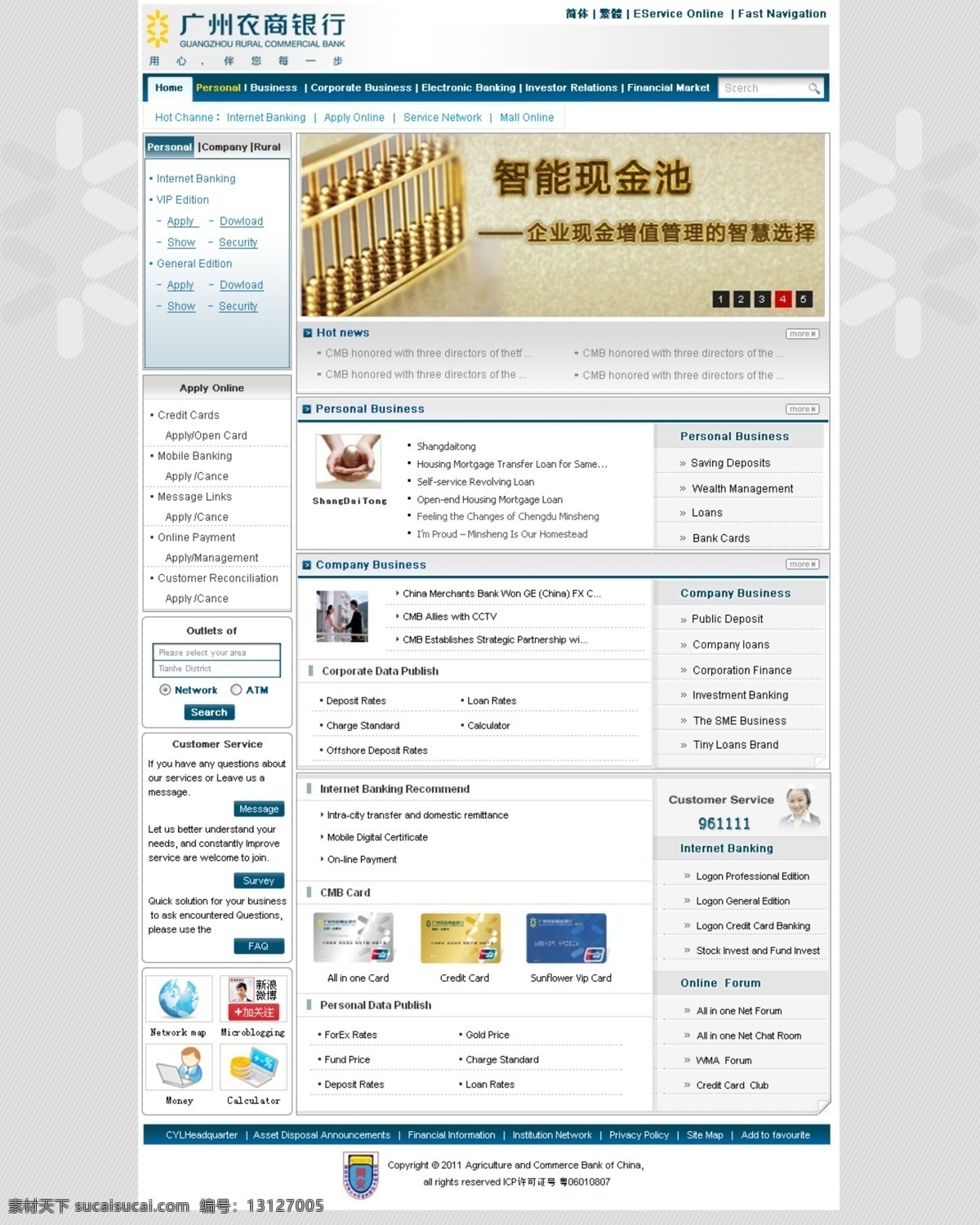The height and width of the screenshot is (1225, 980).
Task: Open the Calculator icon
Action: (x=253, y=1067)
